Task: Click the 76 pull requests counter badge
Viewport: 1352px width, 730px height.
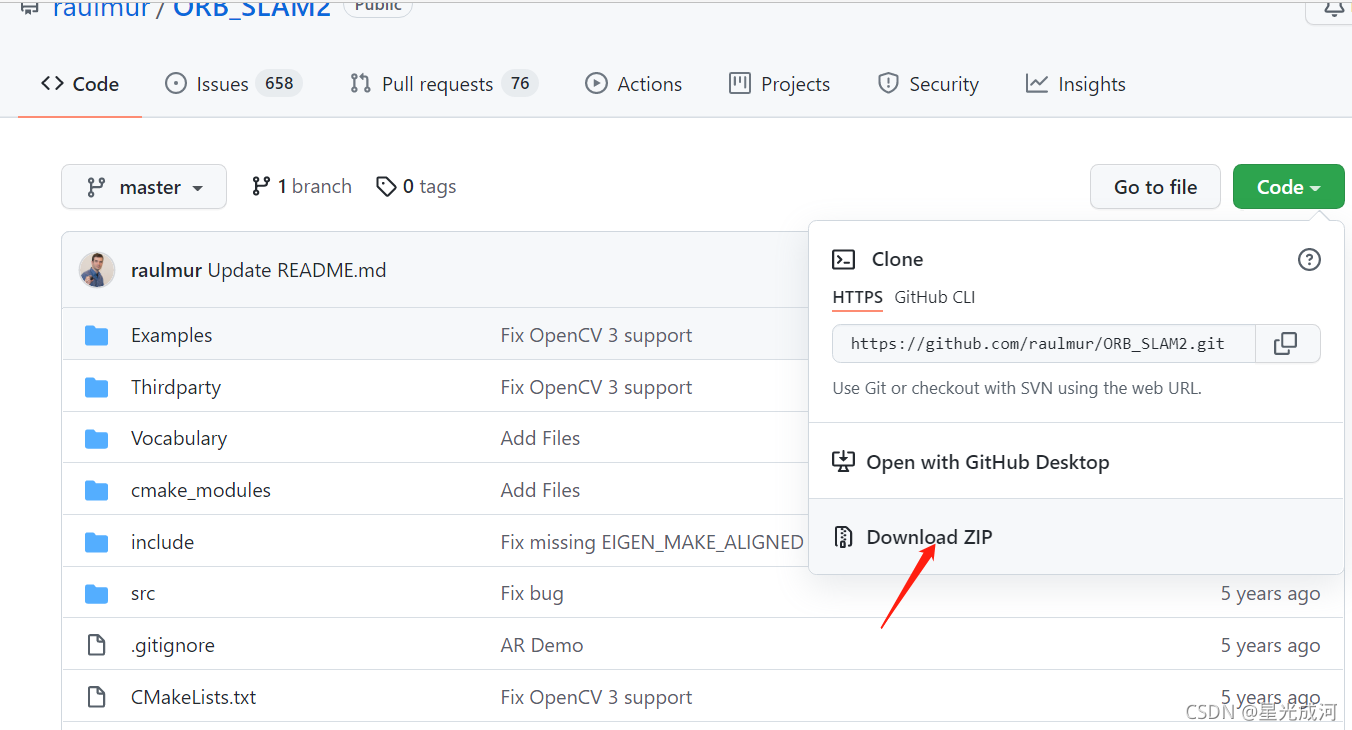Action: [520, 83]
